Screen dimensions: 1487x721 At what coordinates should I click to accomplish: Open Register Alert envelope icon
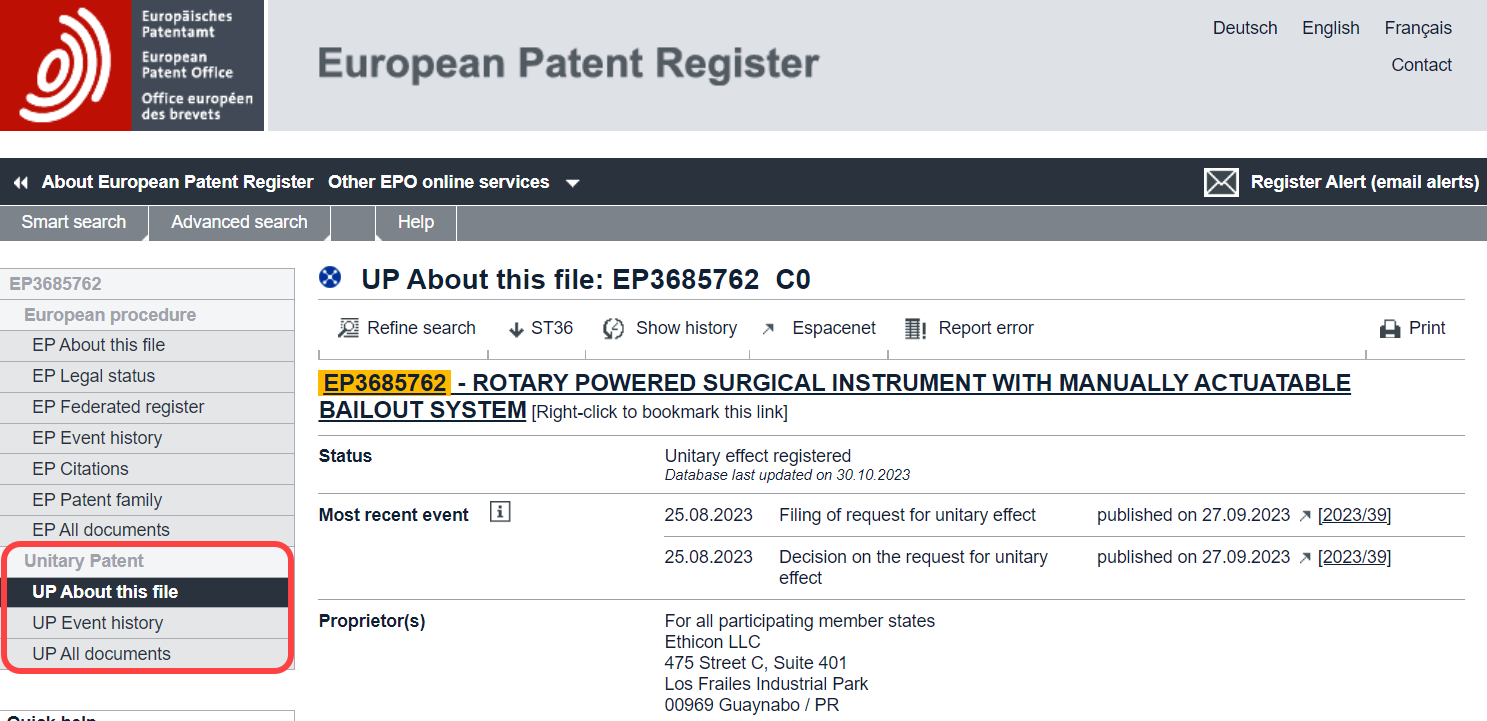[x=1221, y=182]
